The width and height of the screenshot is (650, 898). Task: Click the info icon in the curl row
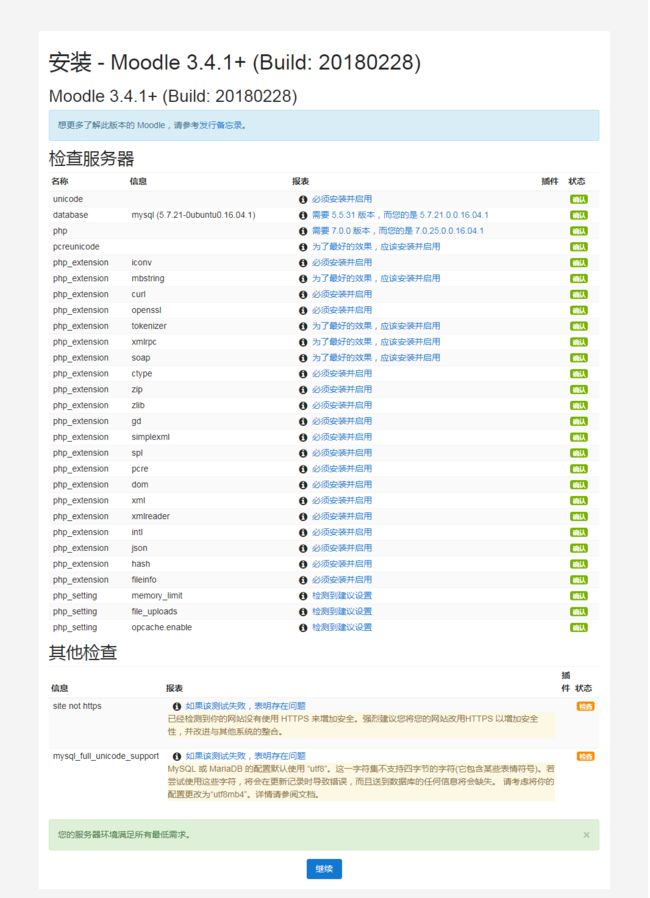303,294
